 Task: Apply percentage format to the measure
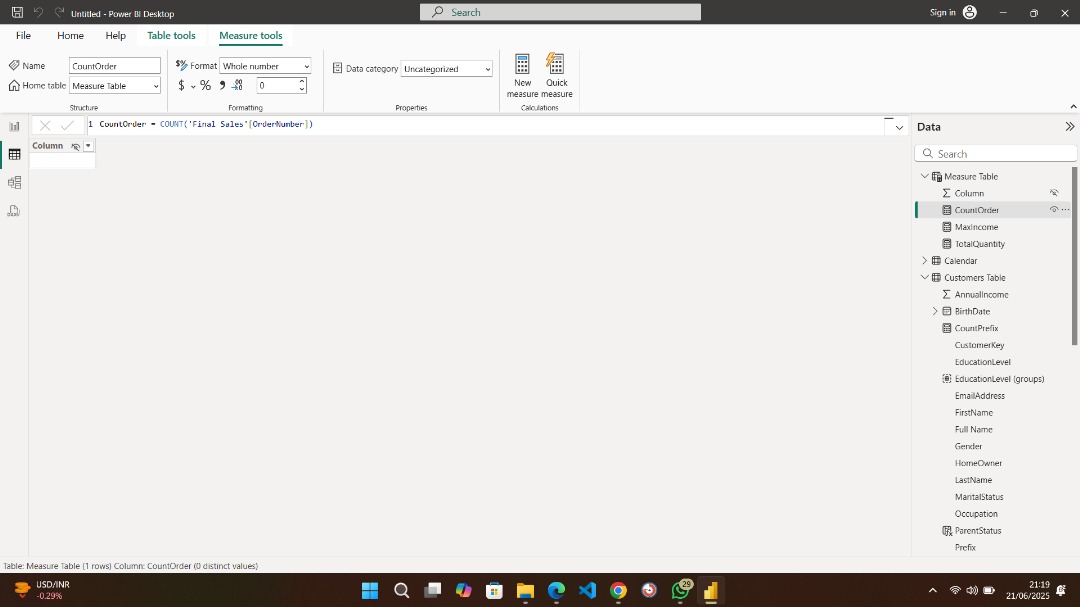206,86
